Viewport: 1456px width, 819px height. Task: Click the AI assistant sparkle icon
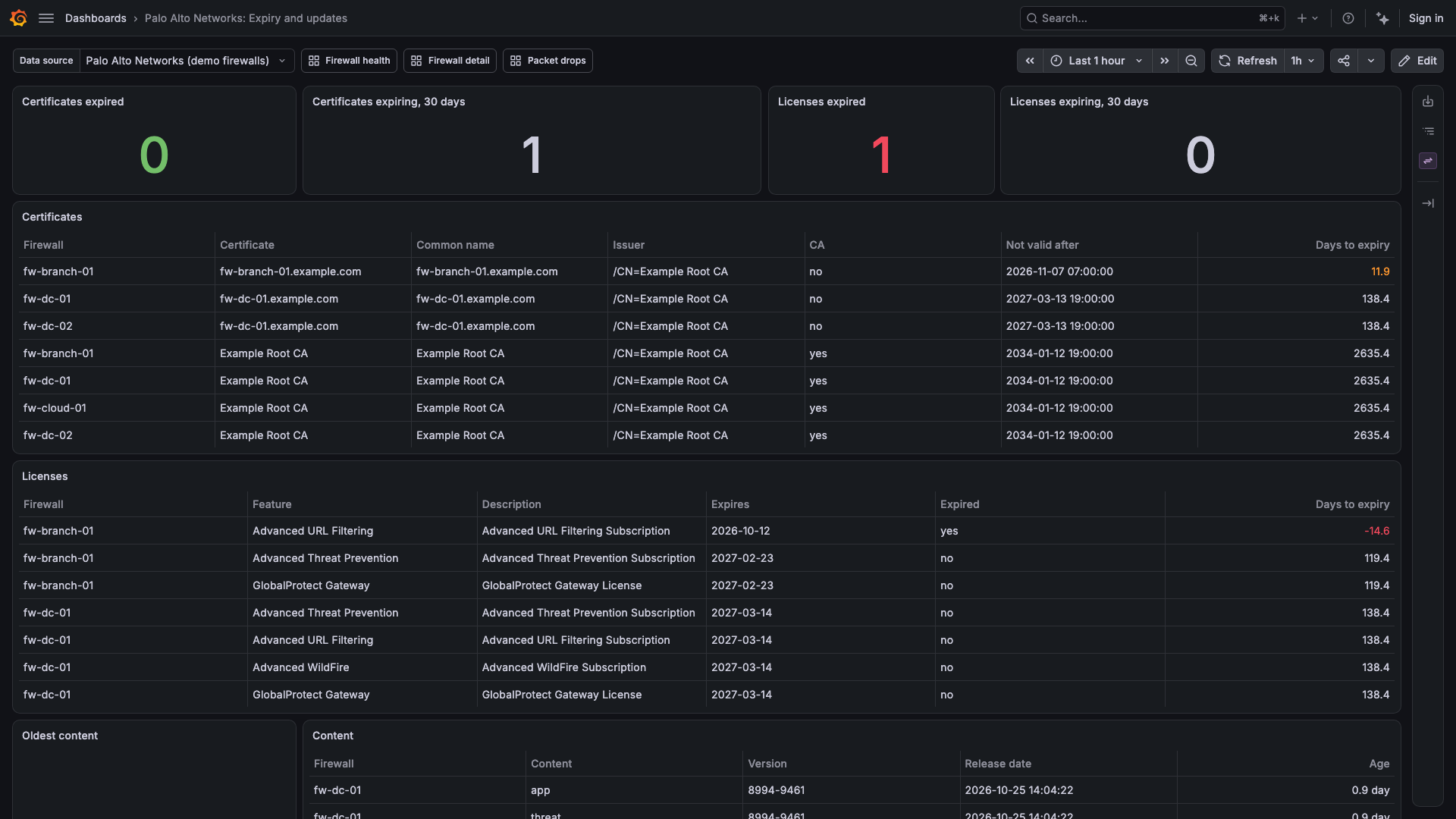[1383, 18]
